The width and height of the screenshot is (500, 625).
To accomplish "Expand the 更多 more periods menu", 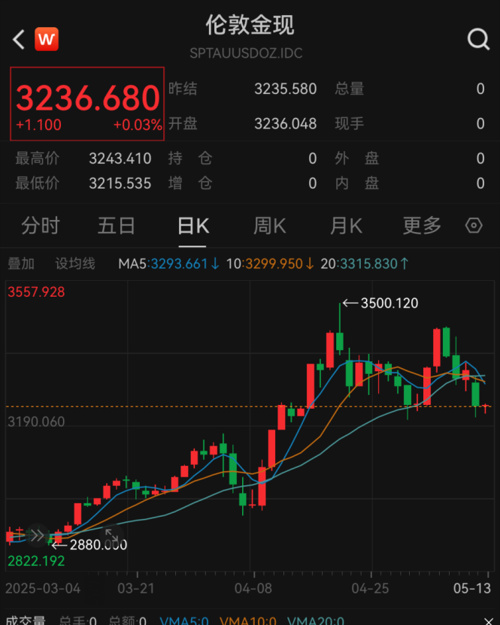I will tap(422, 226).
